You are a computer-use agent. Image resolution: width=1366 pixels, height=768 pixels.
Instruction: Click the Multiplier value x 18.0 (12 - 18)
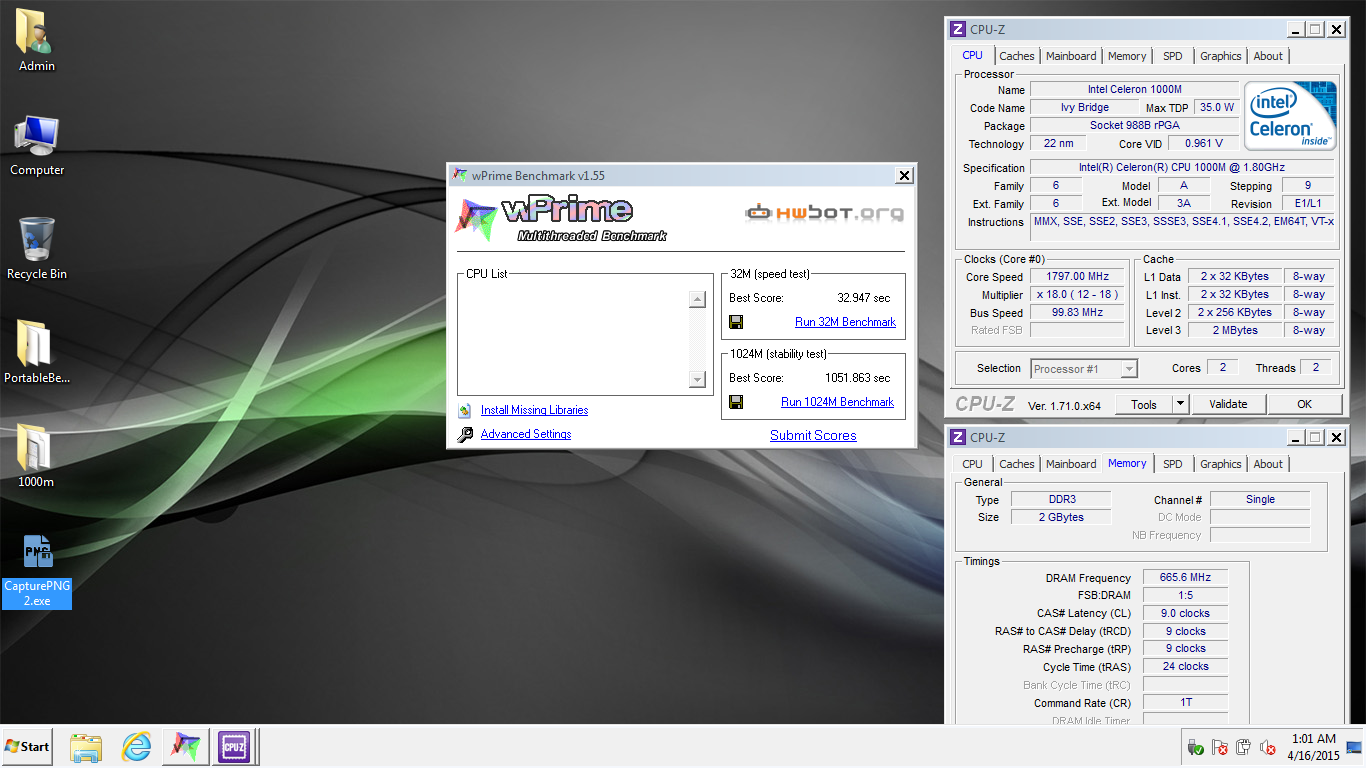pos(1079,295)
